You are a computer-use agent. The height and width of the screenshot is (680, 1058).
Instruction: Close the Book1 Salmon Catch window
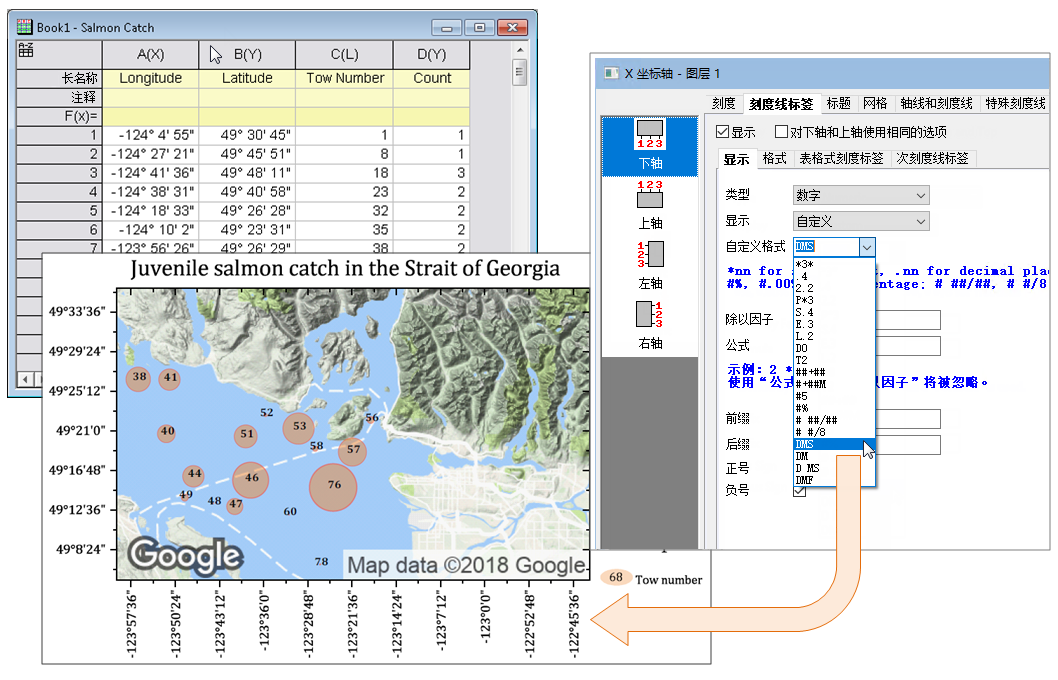point(512,28)
